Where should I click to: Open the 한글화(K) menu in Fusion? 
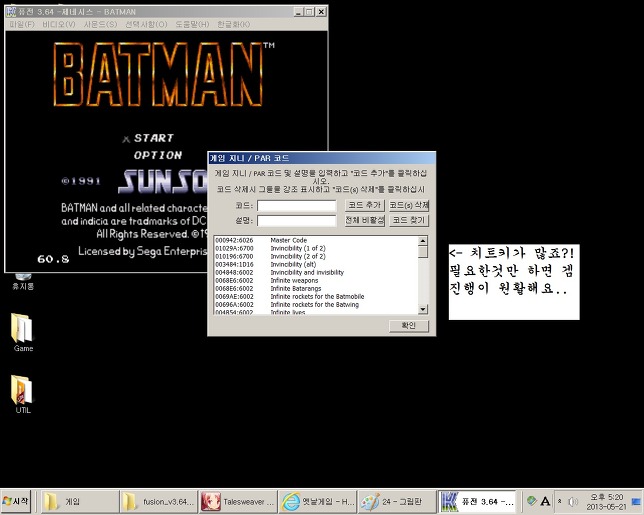[x=234, y=24]
